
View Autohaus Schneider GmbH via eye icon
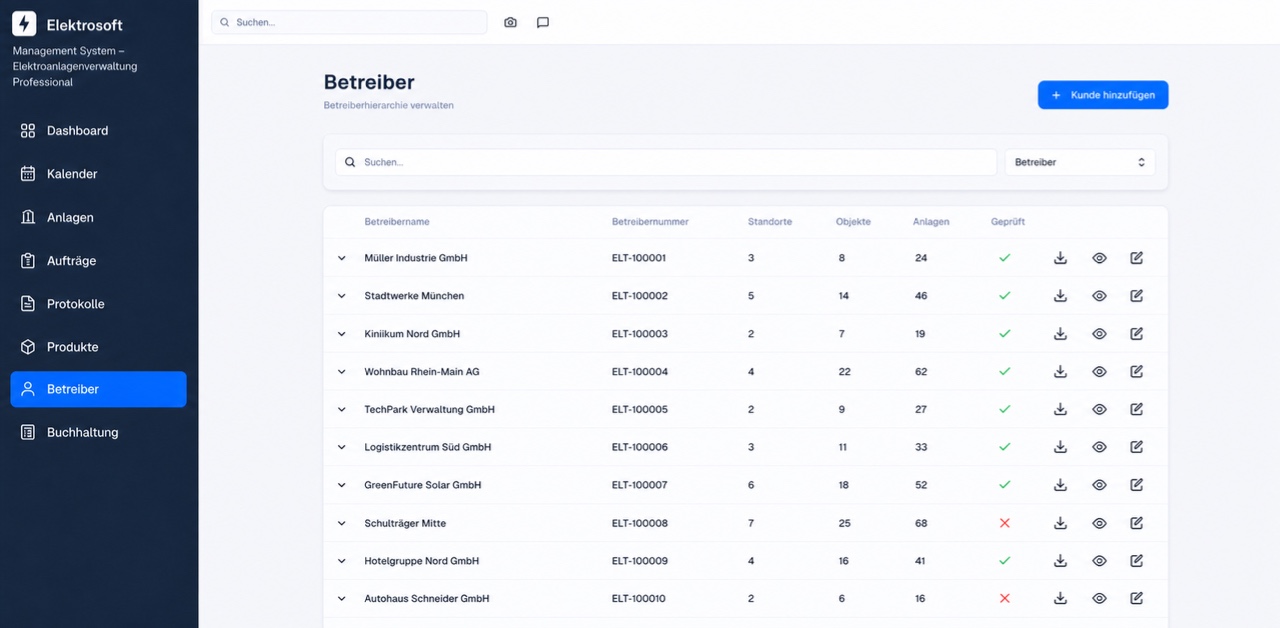coord(1099,598)
